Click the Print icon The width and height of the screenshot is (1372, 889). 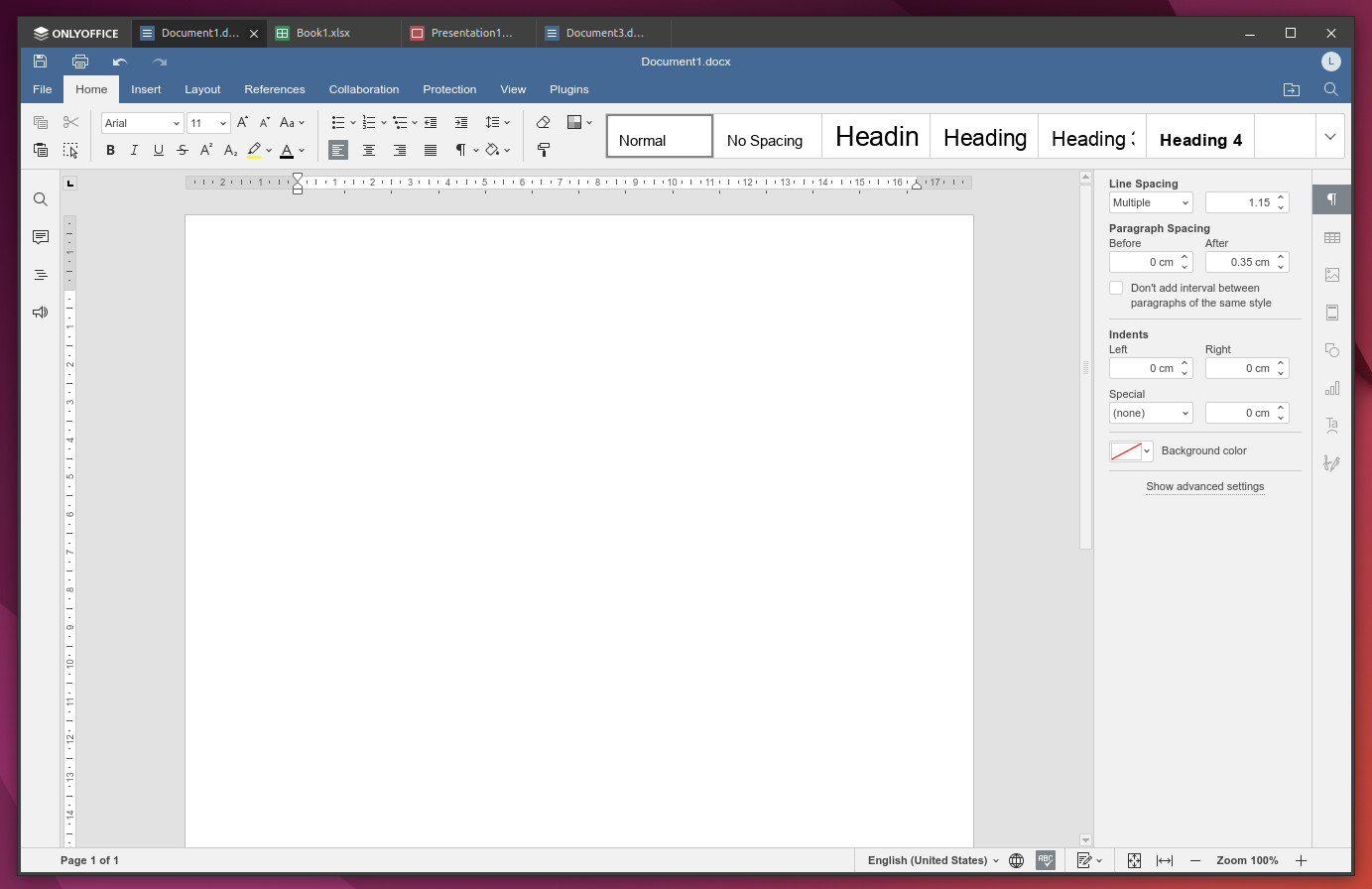(80, 62)
